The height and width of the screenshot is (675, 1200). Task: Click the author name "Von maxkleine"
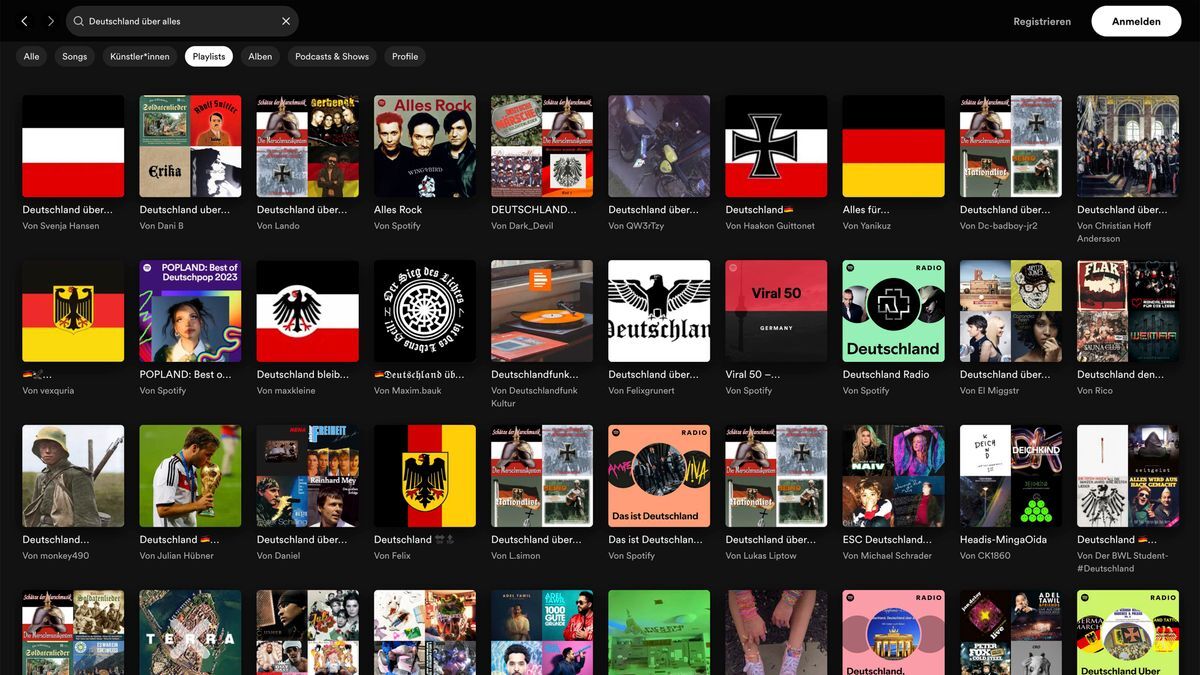point(286,391)
